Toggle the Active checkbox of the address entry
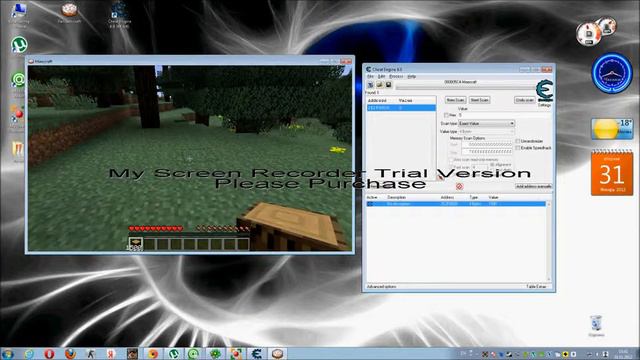Screen dimensions: 640x360 coord(370,204)
